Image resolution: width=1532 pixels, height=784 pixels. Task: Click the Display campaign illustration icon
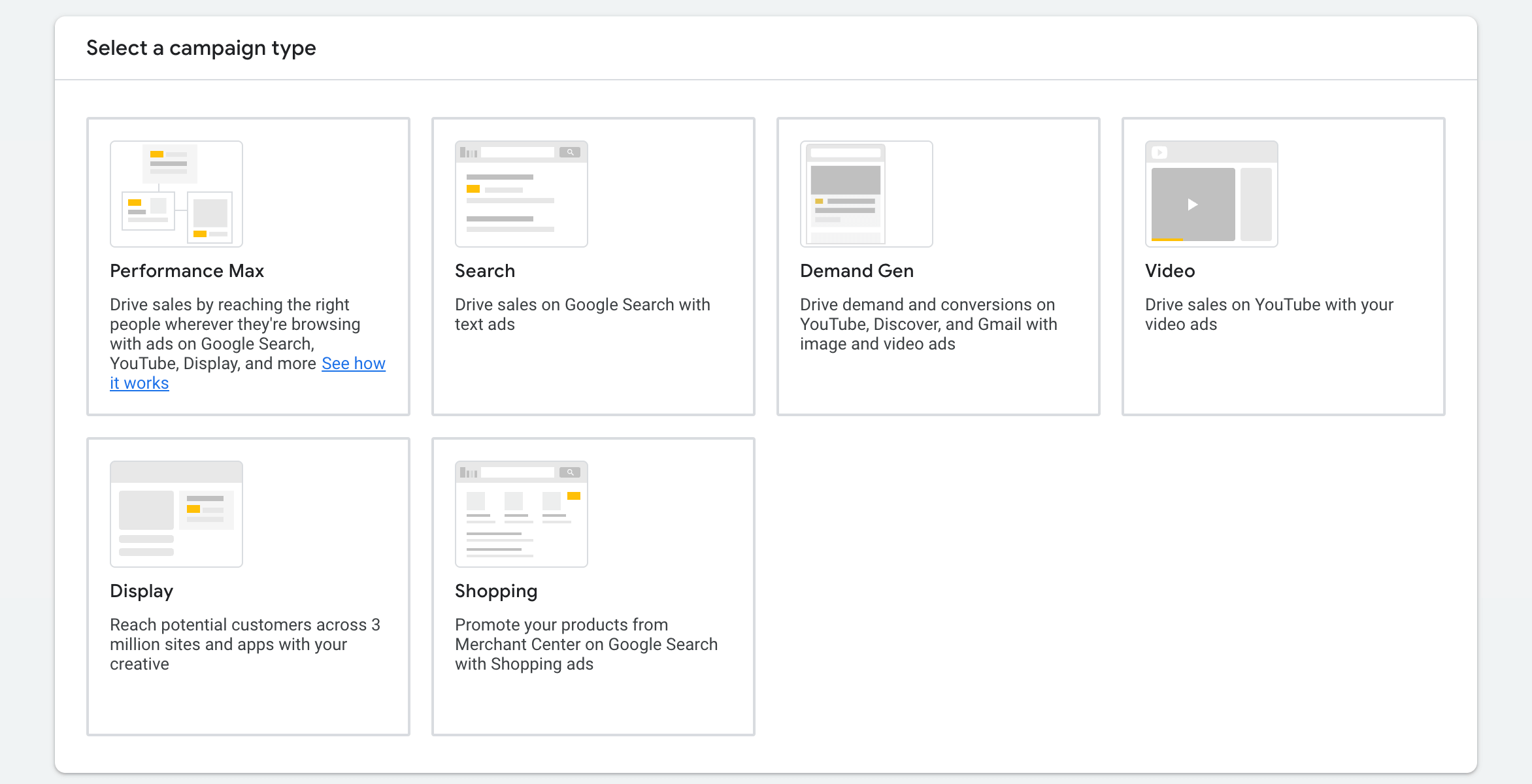click(x=176, y=514)
